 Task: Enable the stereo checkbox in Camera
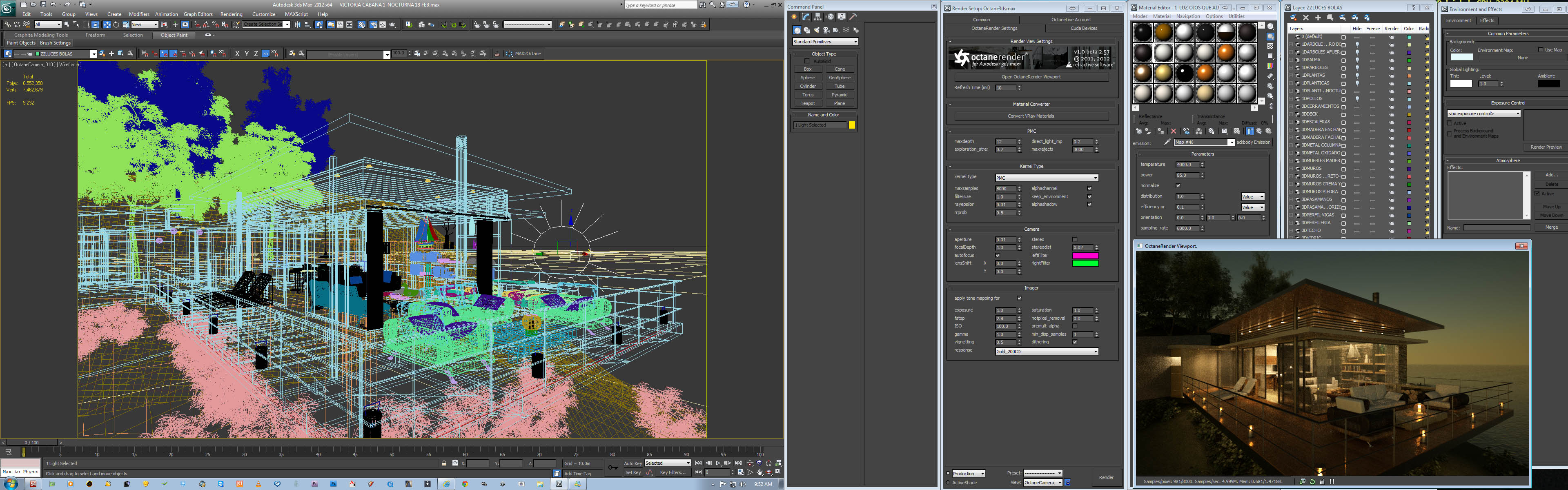pos(1074,240)
